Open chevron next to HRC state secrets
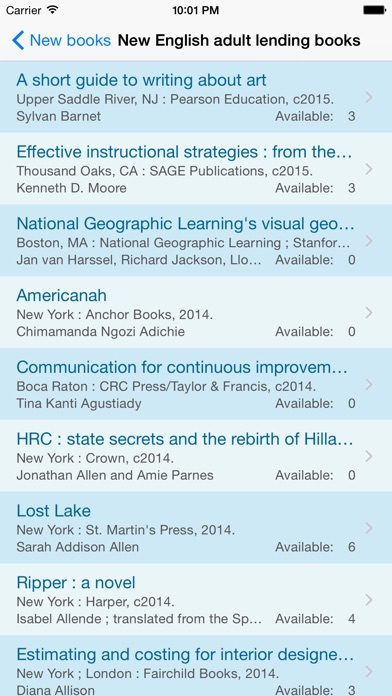This screenshot has height=696, width=392. [368, 456]
